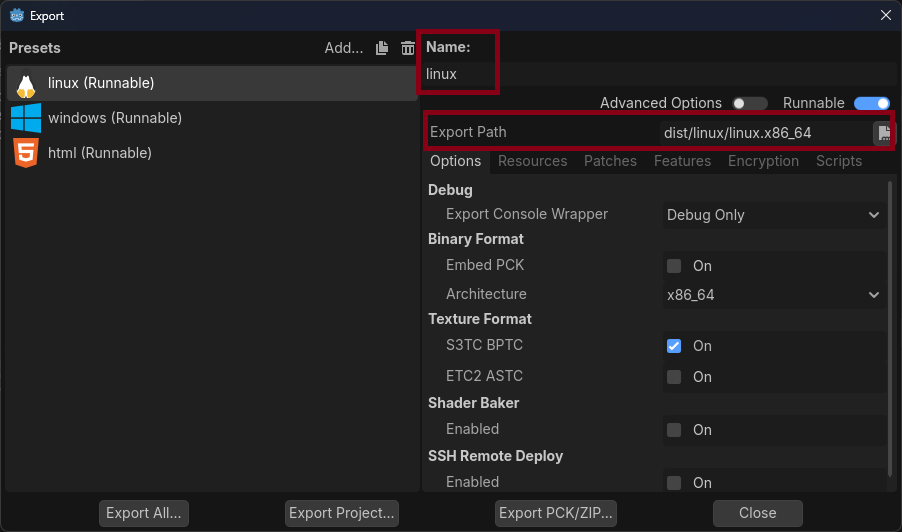The image size is (902, 532).
Task: Enable the ETC2 ASTC checkbox
Action: tap(674, 377)
